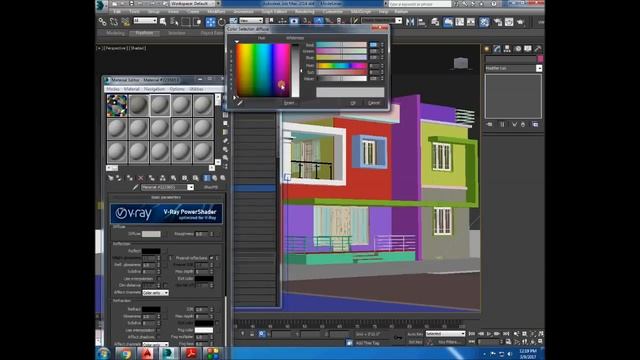Screen dimensions: 640x360
Task: Open the Hierarchy command panel icon
Action: click(507, 49)
